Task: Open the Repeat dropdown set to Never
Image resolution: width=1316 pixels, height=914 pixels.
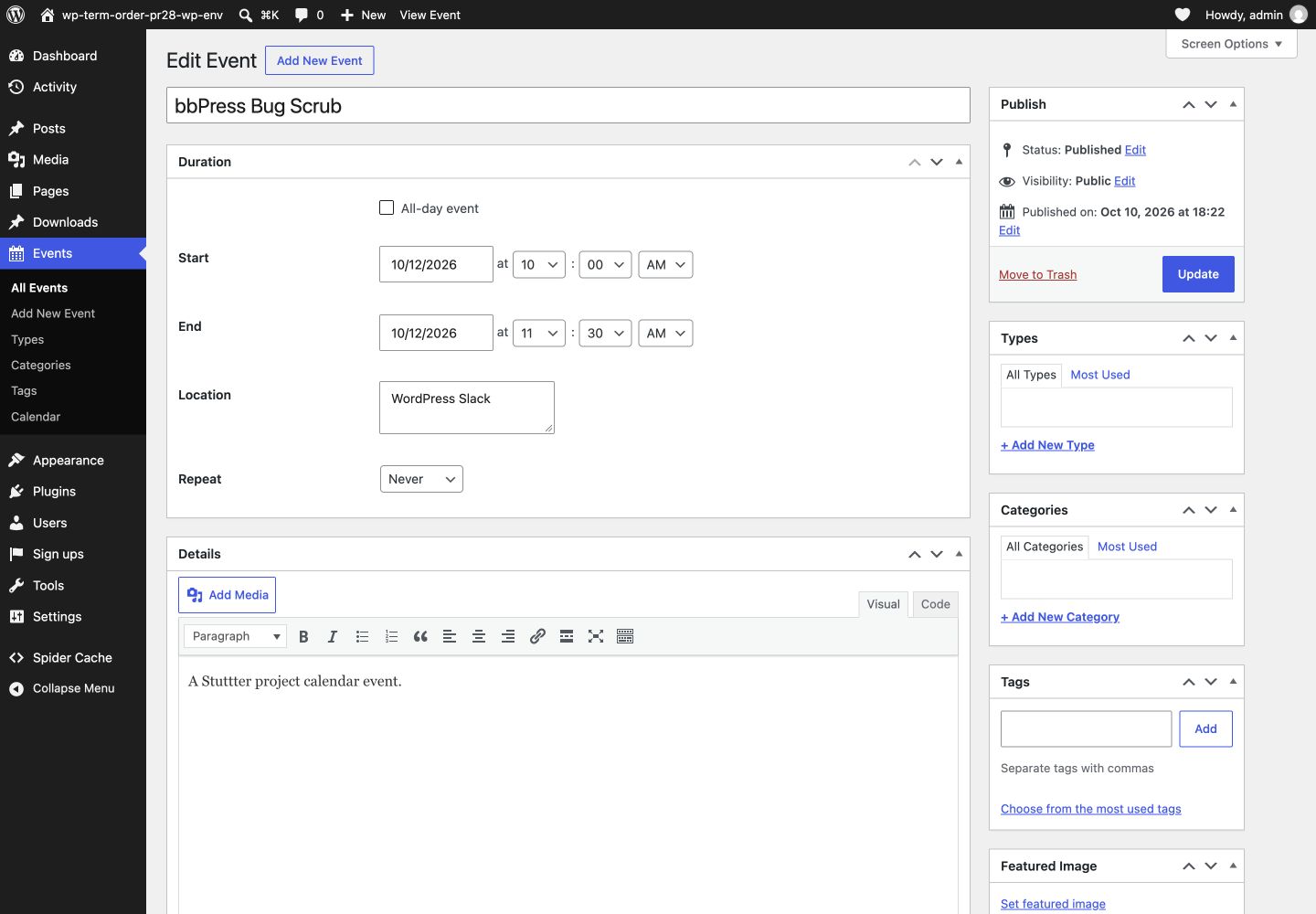Action: click(421, 479)
